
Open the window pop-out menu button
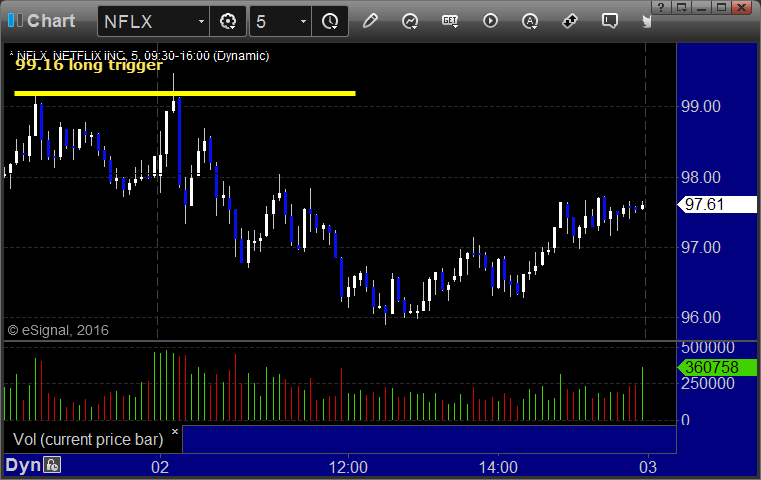coord(681,7)
